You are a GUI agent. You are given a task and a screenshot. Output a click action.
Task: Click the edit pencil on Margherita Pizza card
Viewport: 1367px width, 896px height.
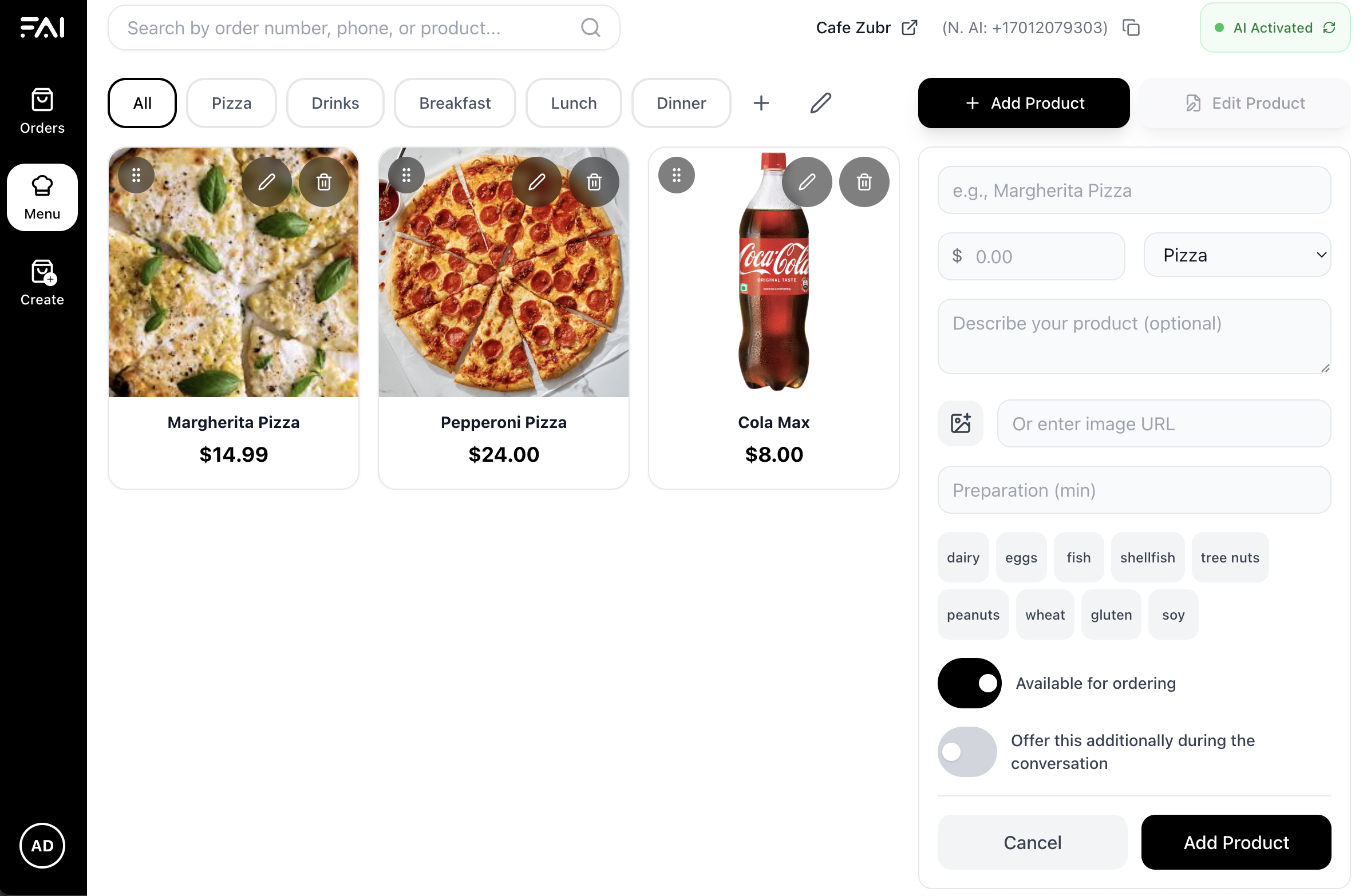[x=266, y=182]
